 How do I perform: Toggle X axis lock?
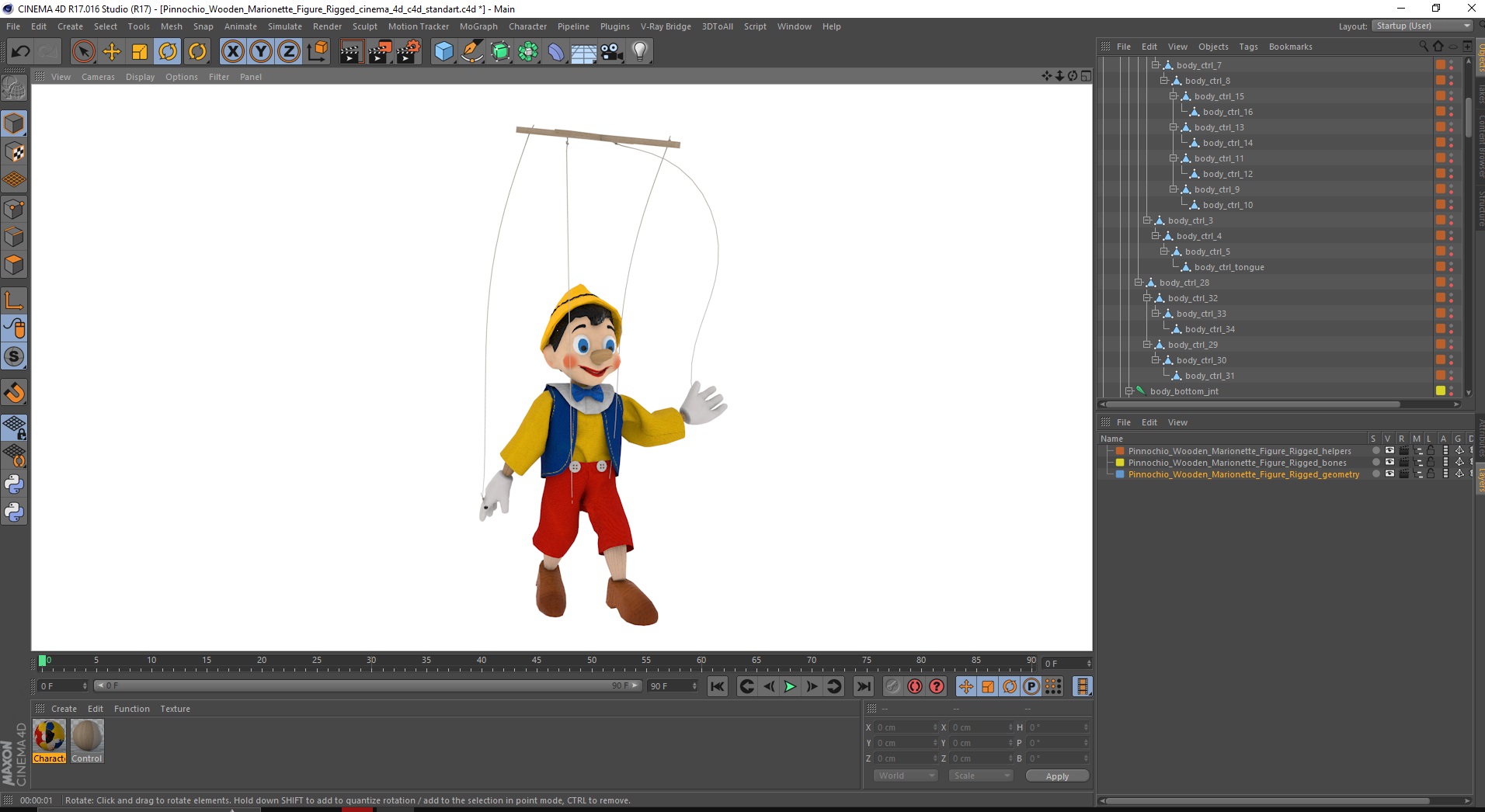(232, 52)
